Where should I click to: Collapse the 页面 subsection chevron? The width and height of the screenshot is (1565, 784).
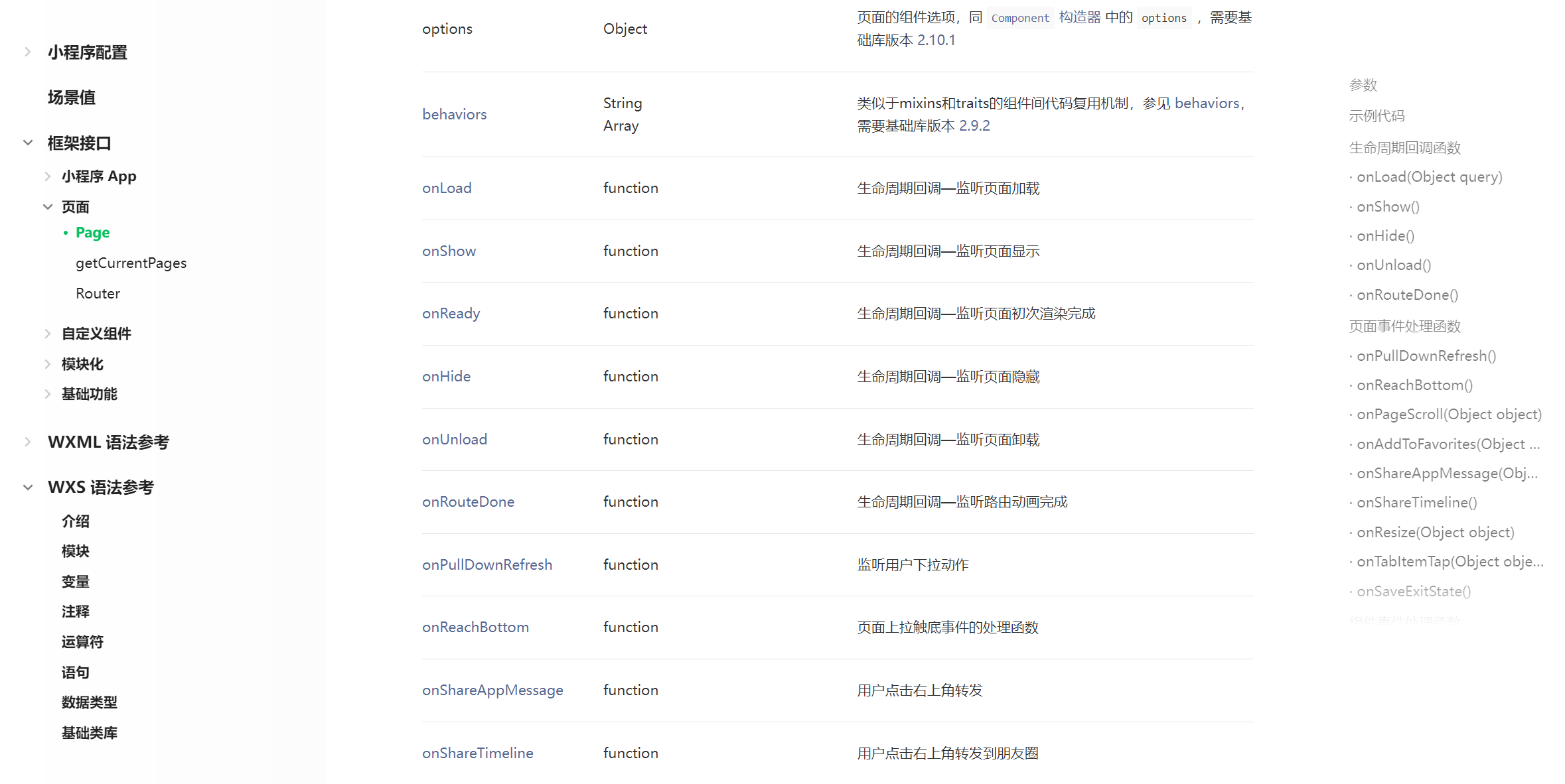pos(48,207)
